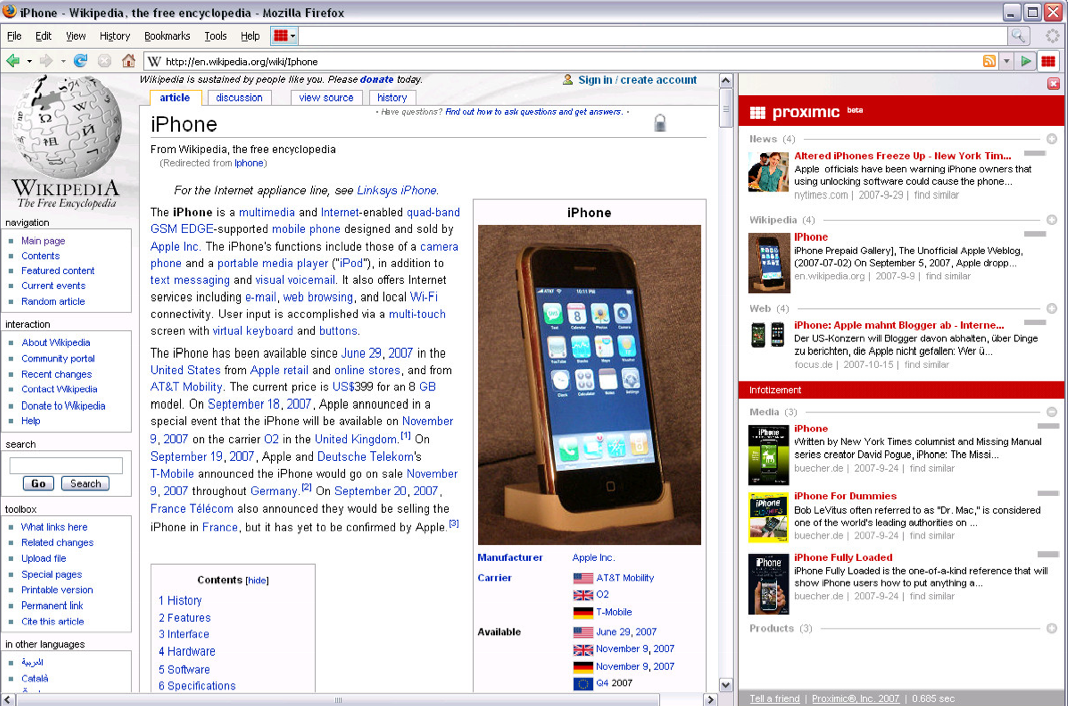Go to the browser Home page

128,61
